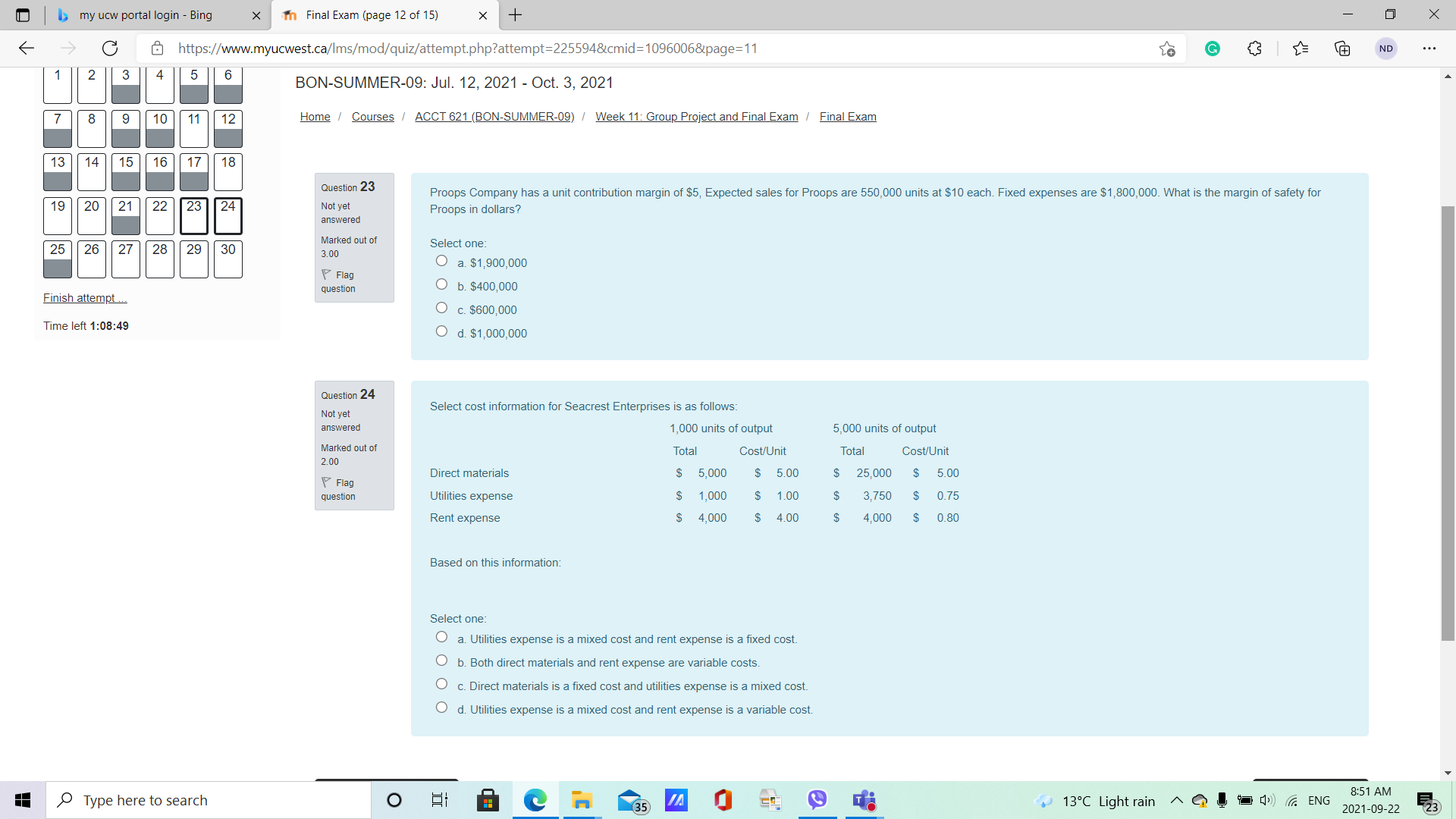The height and width of the screenshot is (819, 1456).
Task: Jump to question 30 in navigation
Action: (x=228, y=259)
